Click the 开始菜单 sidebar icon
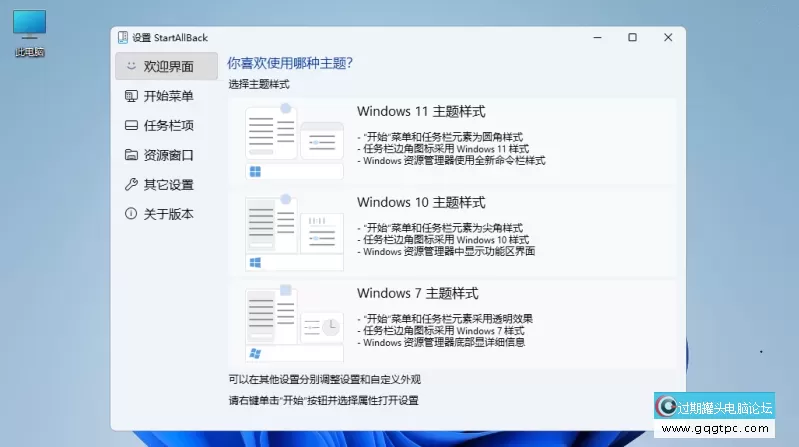This screenshot has width=799, height=447. 130,96
